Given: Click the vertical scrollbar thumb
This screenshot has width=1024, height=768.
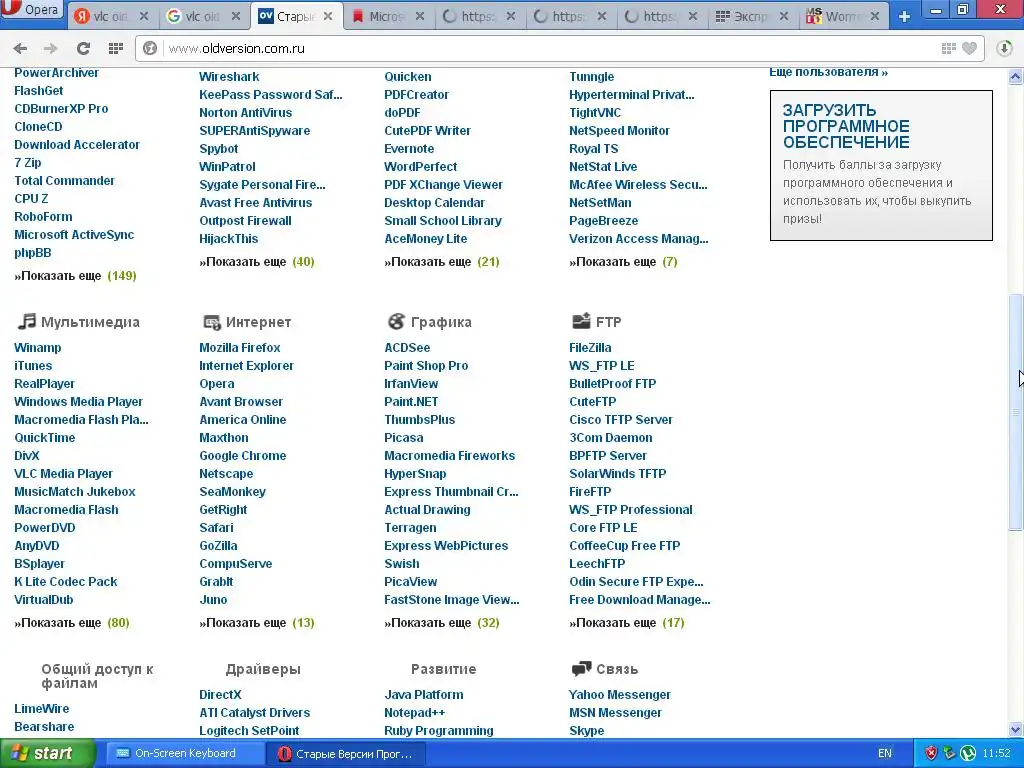Looking at the screenshot, I should (x=1016, y=412).
